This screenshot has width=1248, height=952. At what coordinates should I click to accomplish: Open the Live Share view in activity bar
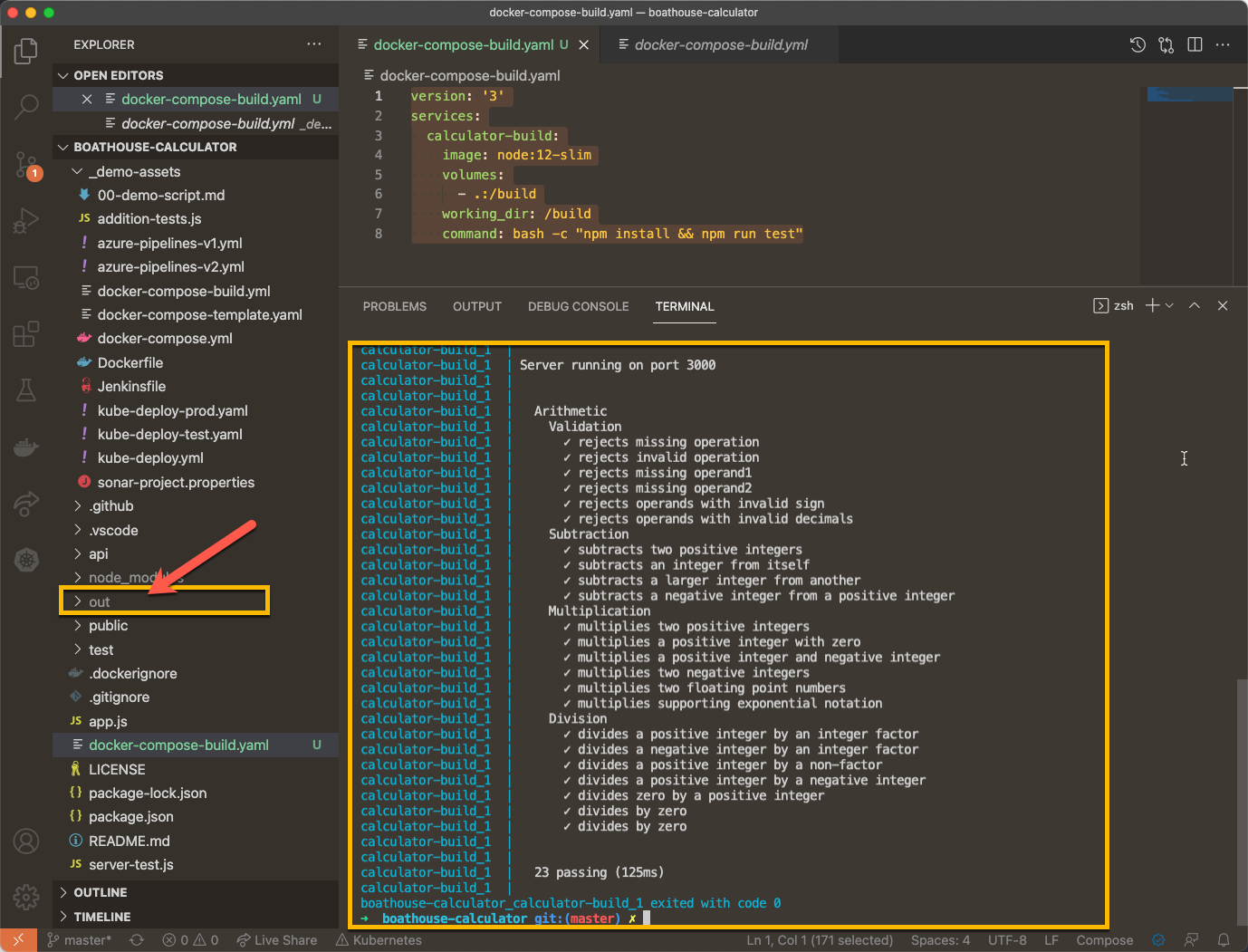26,504
